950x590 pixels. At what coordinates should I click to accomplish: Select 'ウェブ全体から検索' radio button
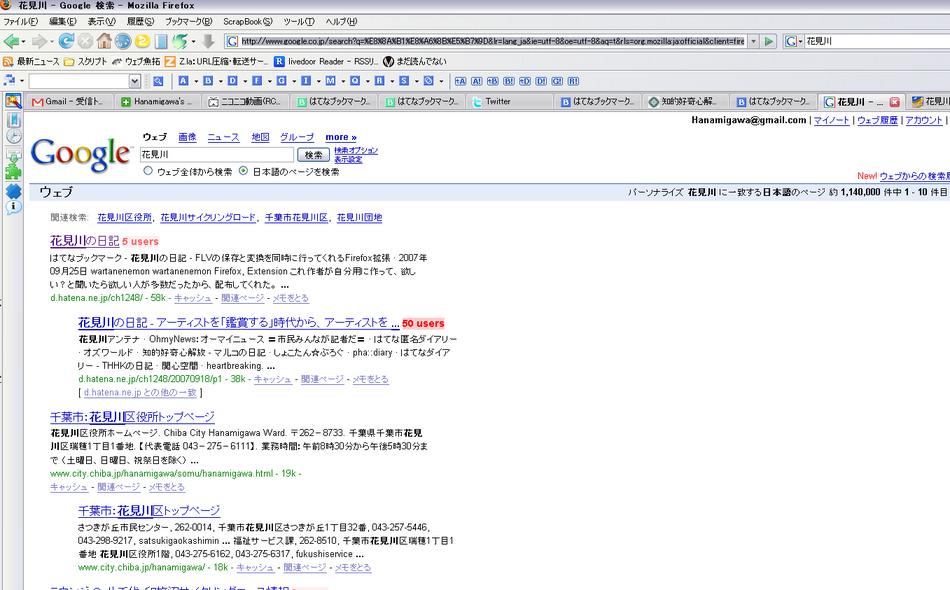148,171
